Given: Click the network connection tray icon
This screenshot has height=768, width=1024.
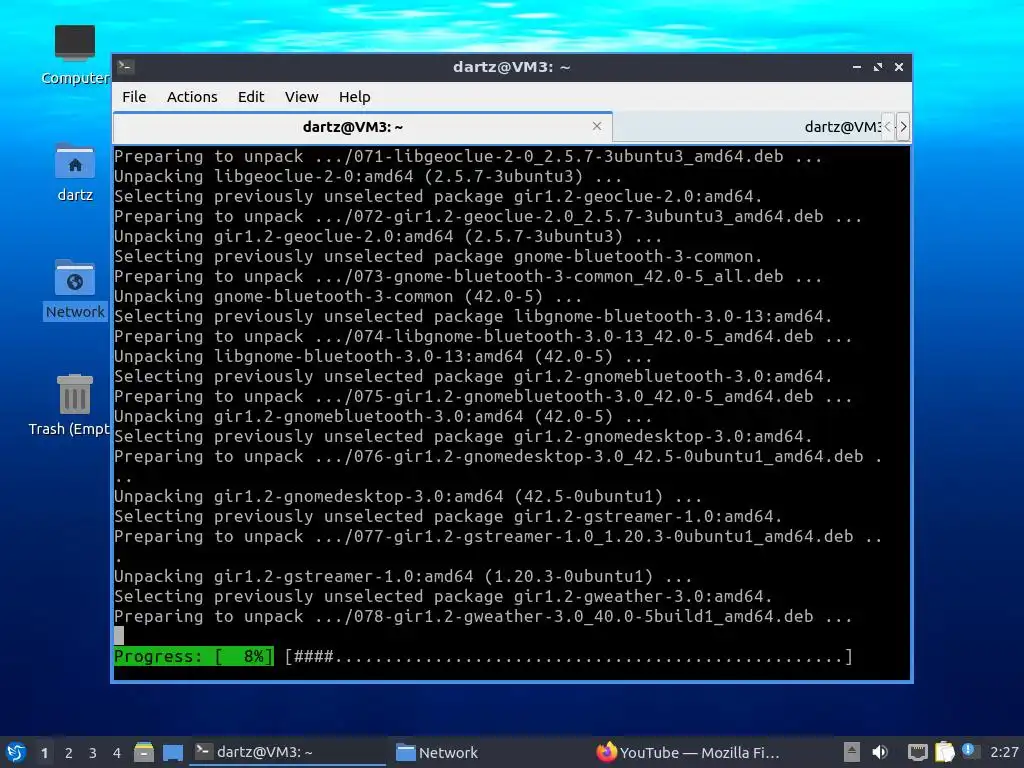Looking at the screenshot, I should coord(918,753).
